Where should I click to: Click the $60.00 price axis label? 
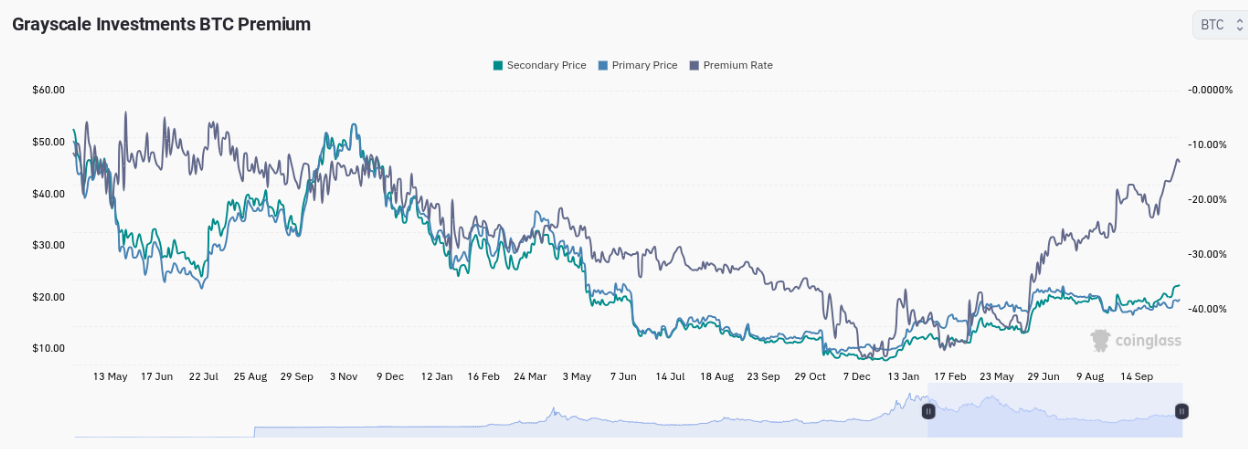pyautogui.click(x=49, y=90)
